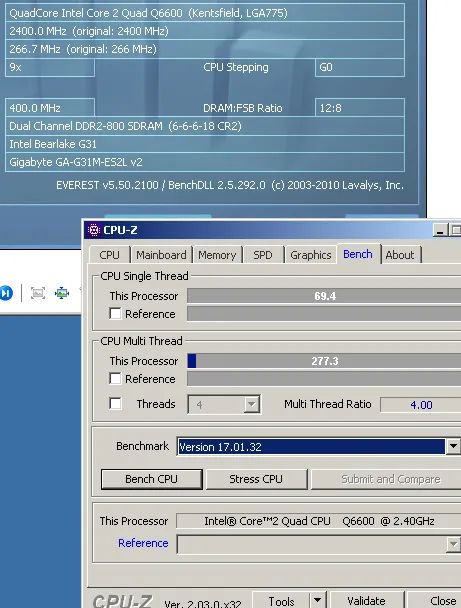Select the Version 17.01.32 benchmark field

pyautogui.click(x=311, y=447)
